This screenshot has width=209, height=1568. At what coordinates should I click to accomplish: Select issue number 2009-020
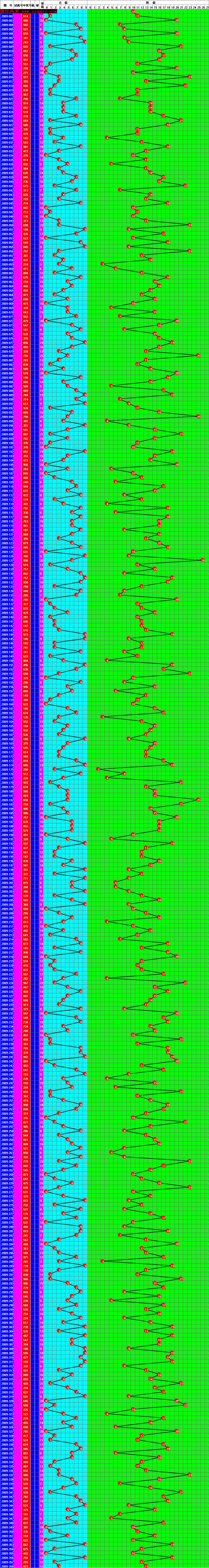(7, 94)
